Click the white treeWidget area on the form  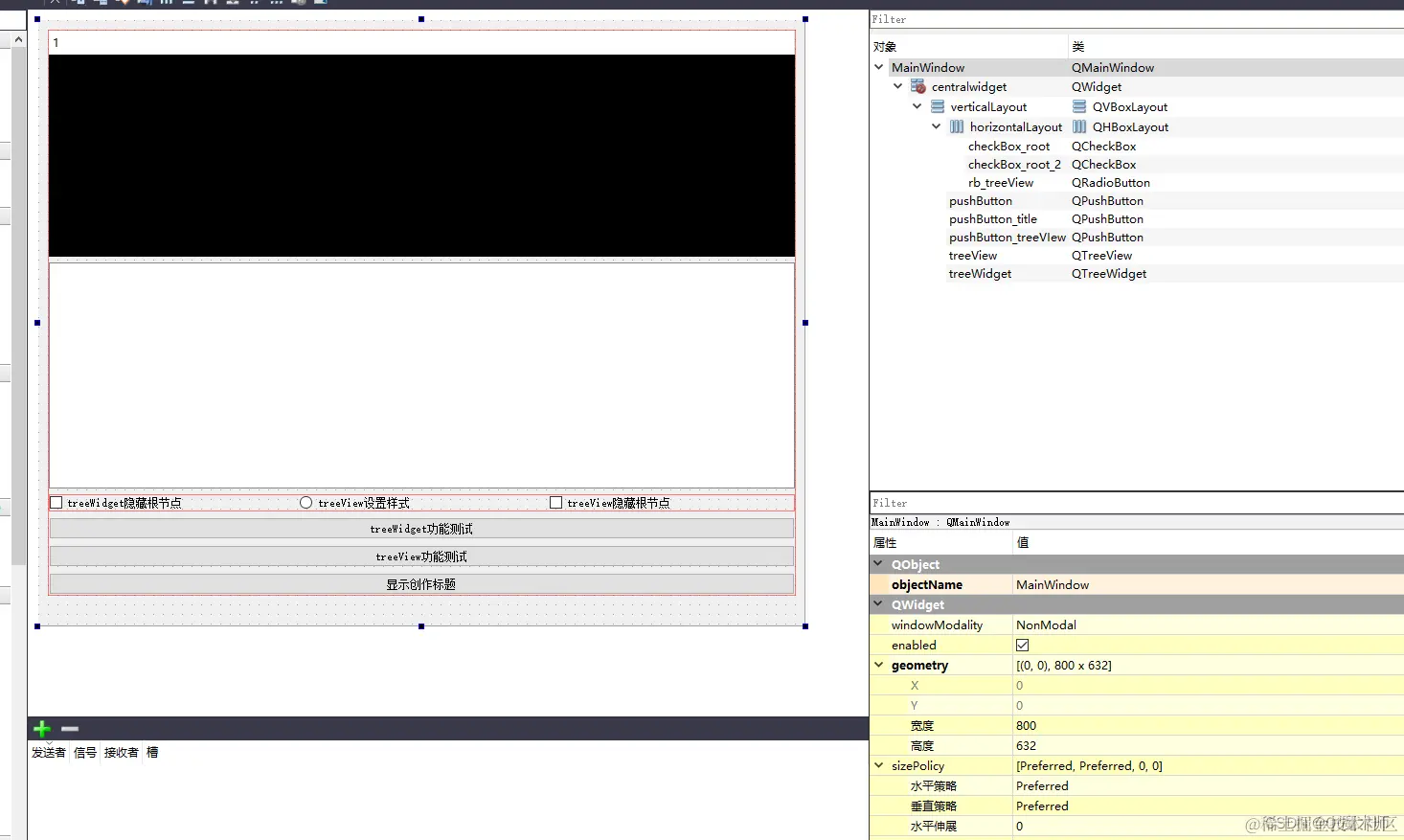(x=421, y=375)
